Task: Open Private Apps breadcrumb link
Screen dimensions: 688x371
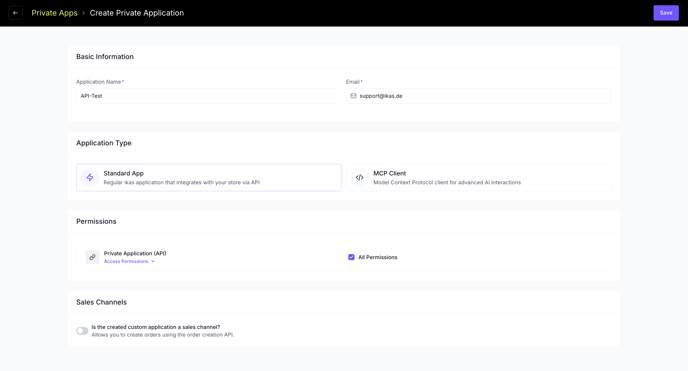Action: (54, 13)
